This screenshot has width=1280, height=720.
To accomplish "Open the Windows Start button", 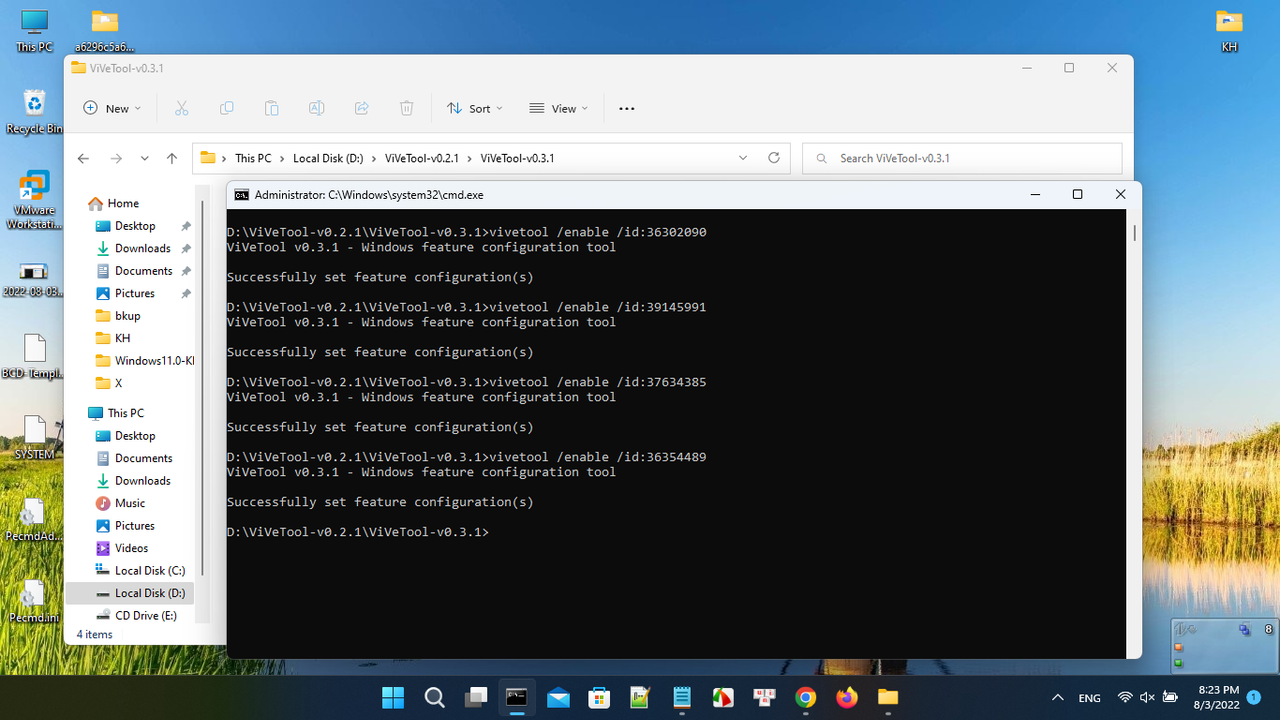I will click(393, 697).
